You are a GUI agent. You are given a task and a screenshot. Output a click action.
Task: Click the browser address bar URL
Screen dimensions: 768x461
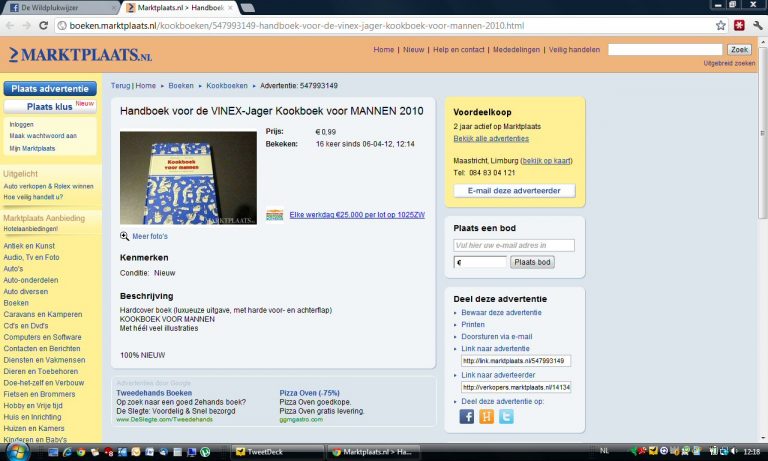point(297,25)
